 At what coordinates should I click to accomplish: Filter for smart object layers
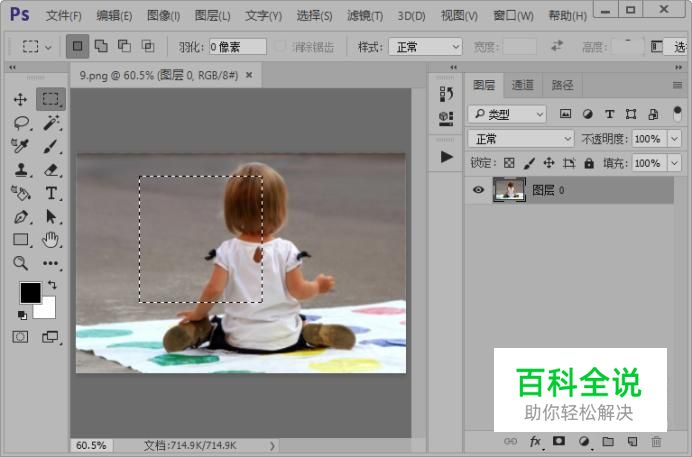(653, 114)
